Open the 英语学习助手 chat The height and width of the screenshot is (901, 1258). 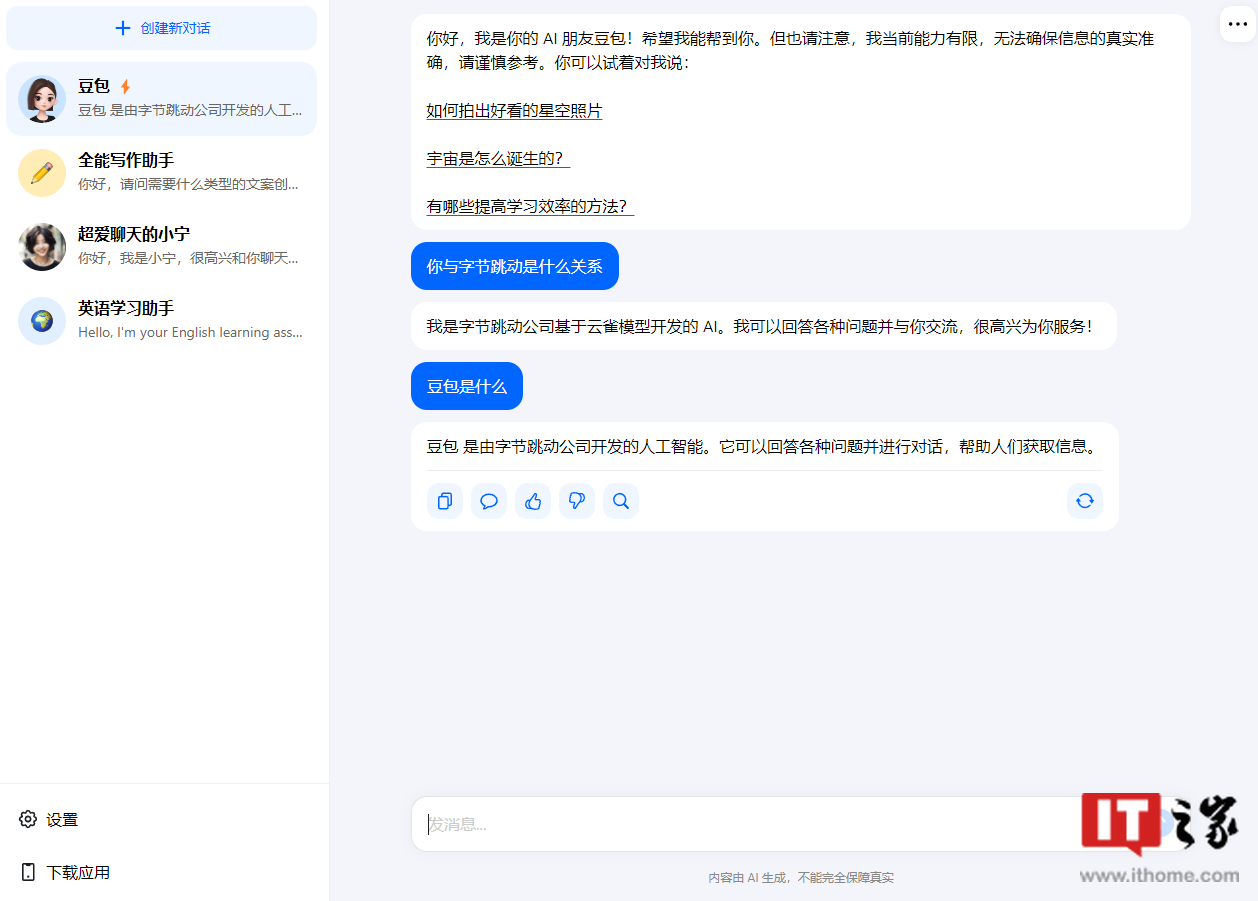click(160, 320)
